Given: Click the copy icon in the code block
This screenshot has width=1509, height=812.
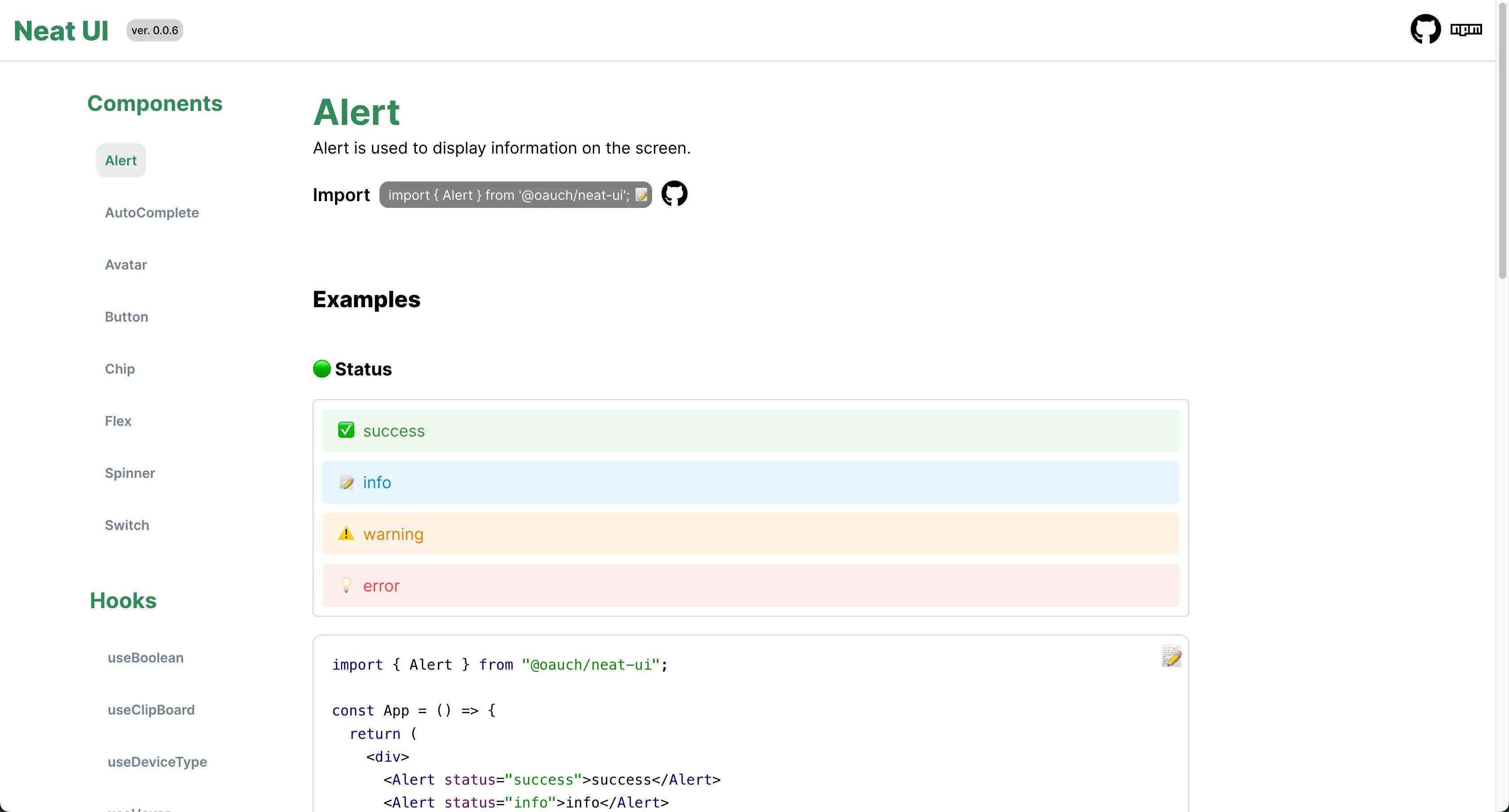Looking at the screenshot, I should [x=1170, y=656].
